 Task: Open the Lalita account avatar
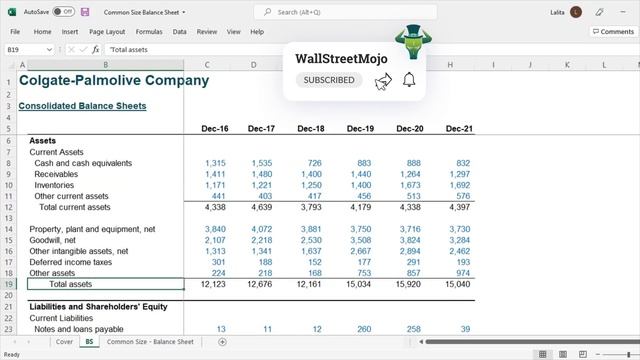pos(576,12)
